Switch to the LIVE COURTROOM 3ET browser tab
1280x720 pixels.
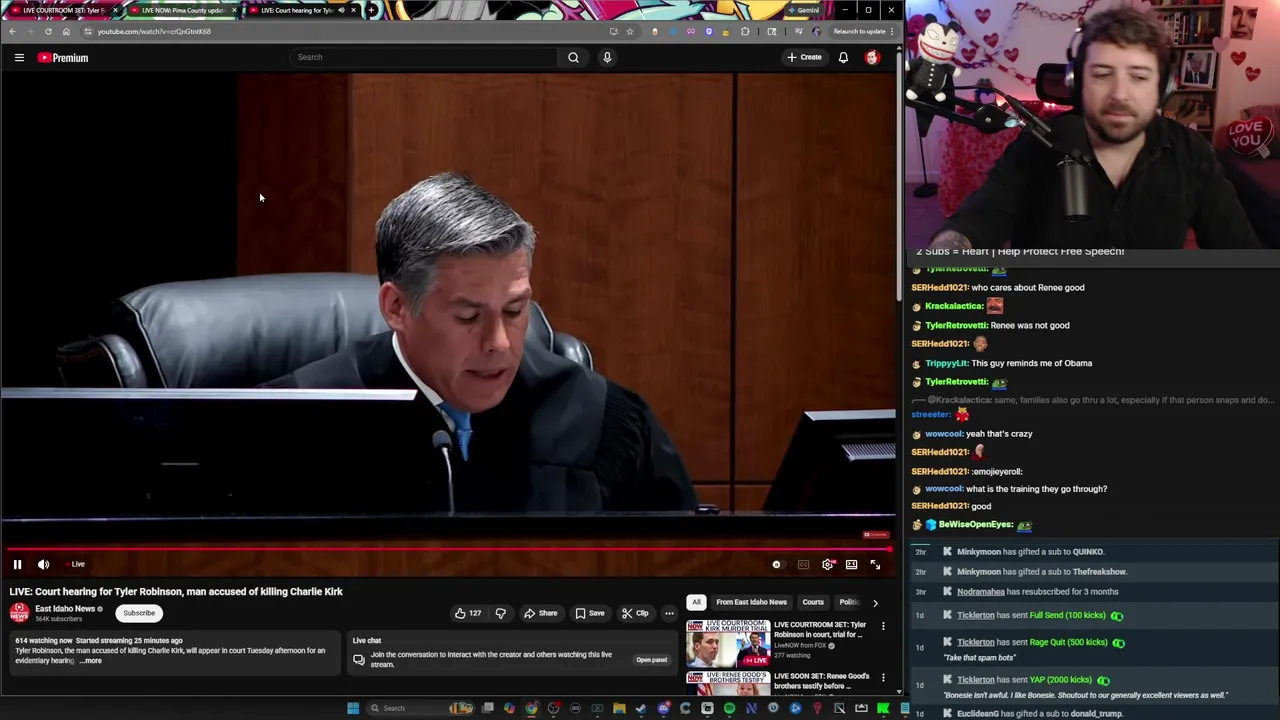pyautogui.click(x=61, y=10)
